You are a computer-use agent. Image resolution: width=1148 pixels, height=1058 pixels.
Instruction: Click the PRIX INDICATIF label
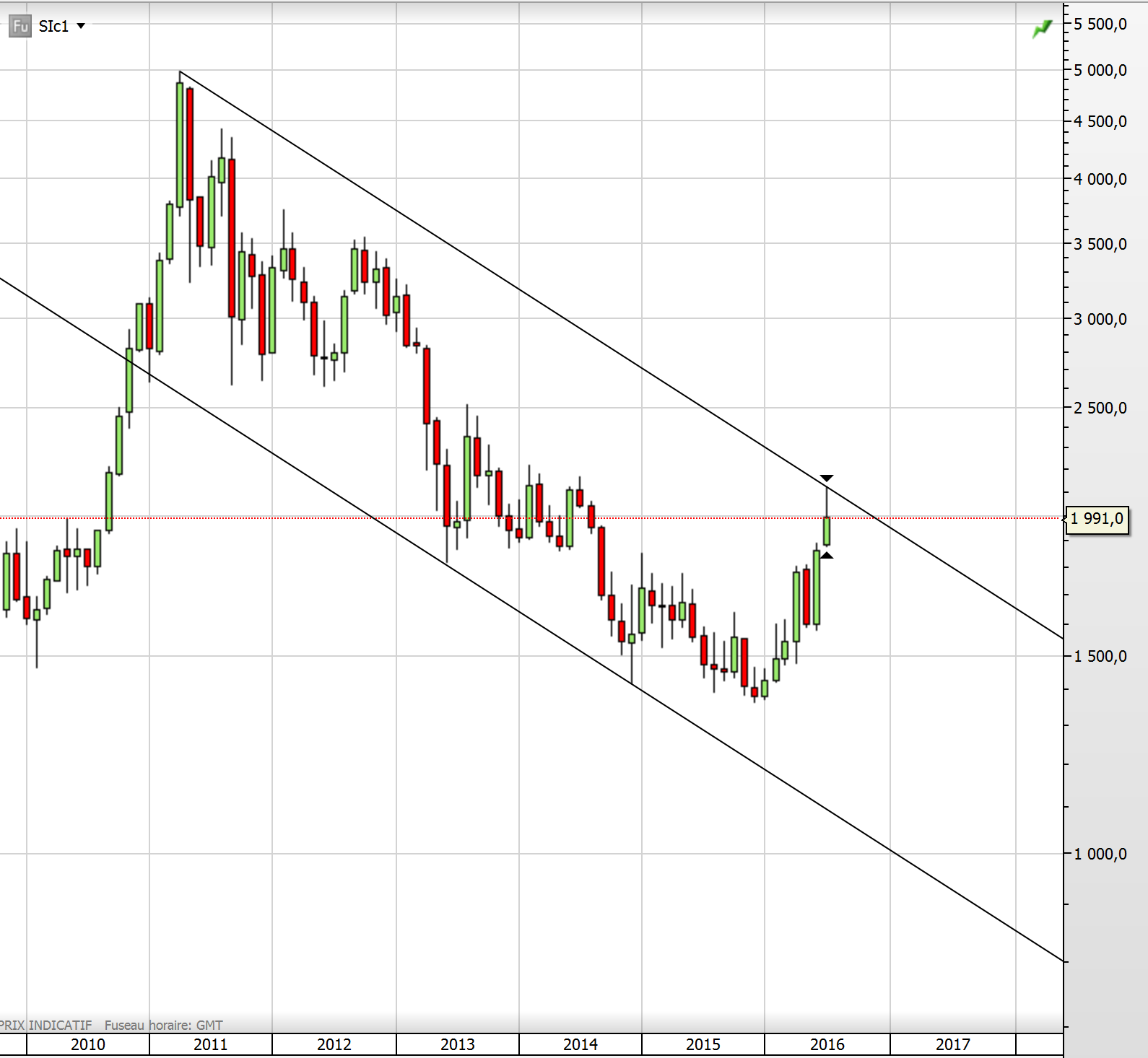[45, 1025]
